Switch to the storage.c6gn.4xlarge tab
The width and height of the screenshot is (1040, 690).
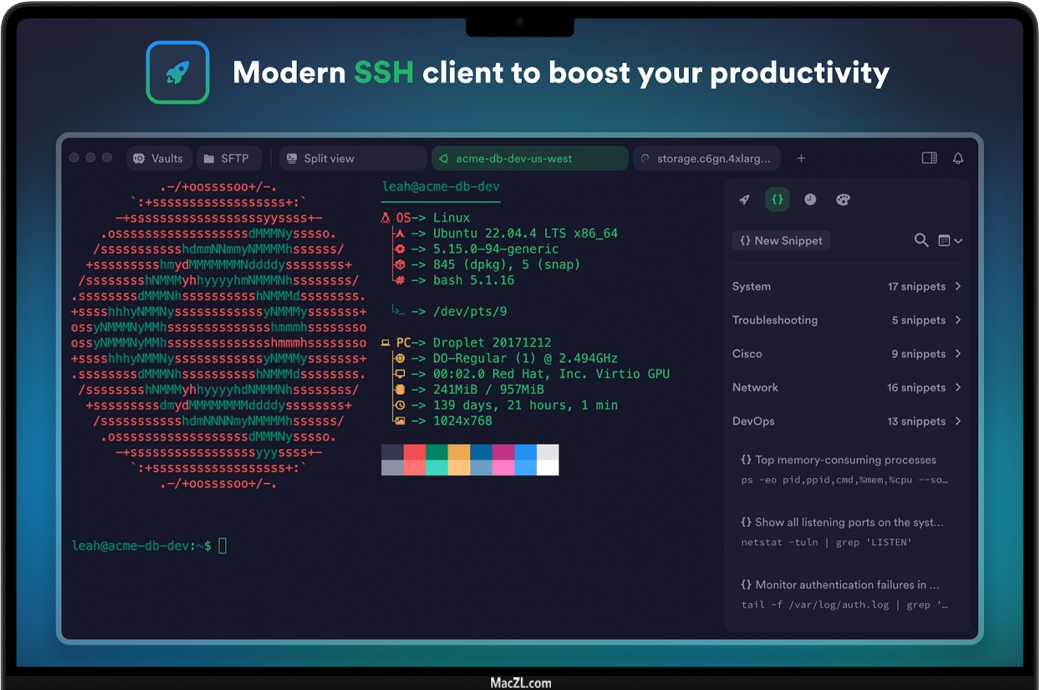(706, 158)
